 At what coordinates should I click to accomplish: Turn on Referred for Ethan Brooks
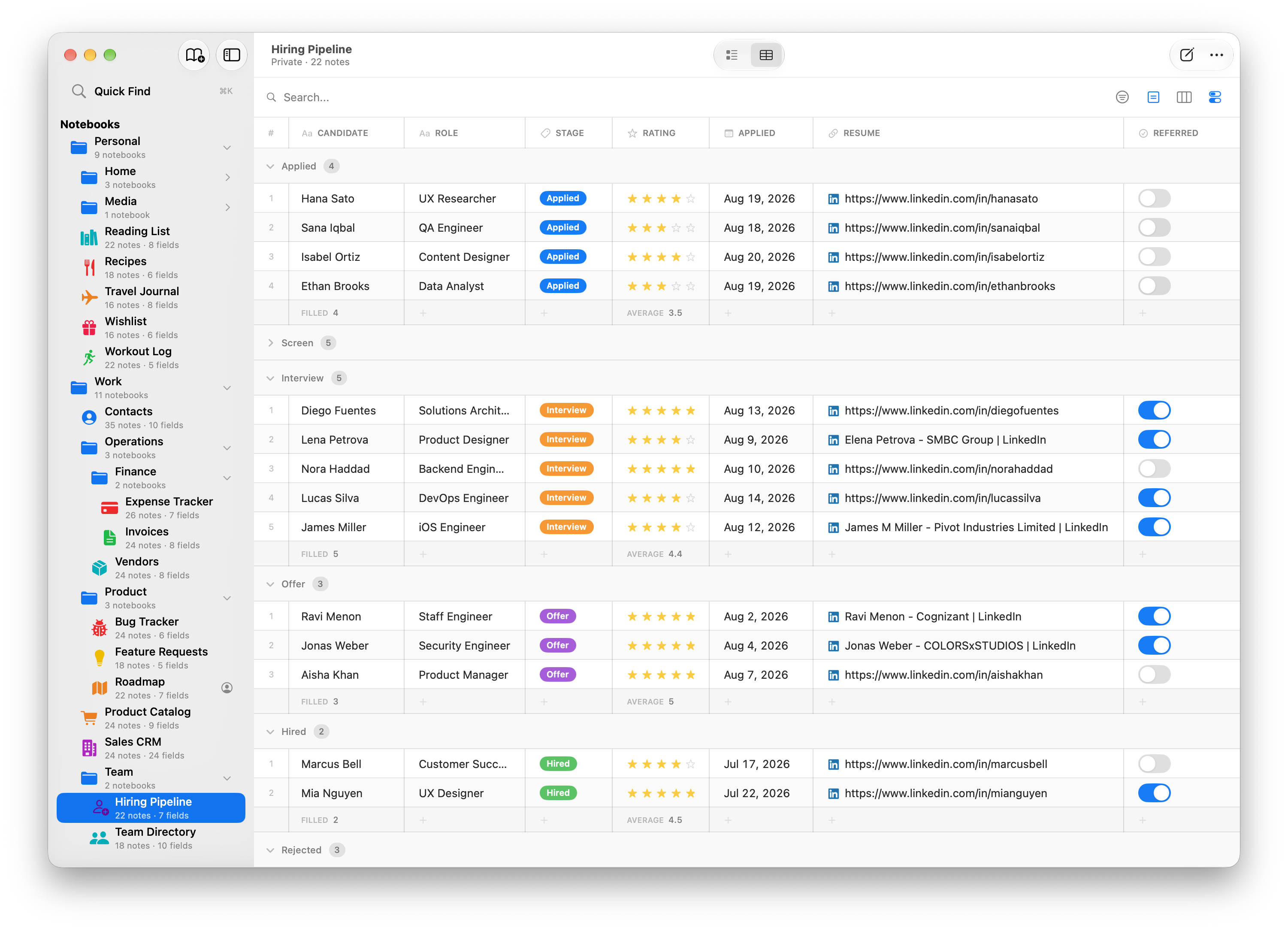(x=1154, y=286)
